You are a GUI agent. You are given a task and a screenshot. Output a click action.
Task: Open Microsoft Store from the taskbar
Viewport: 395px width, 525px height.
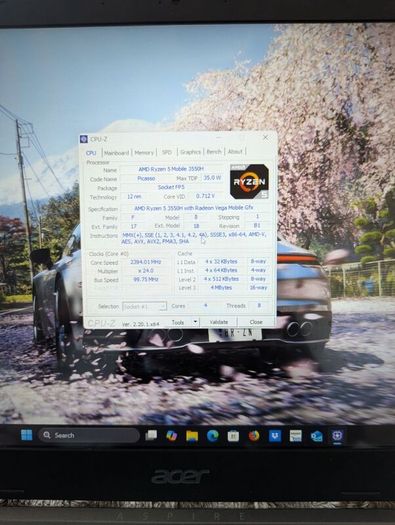tap(233, 436)
